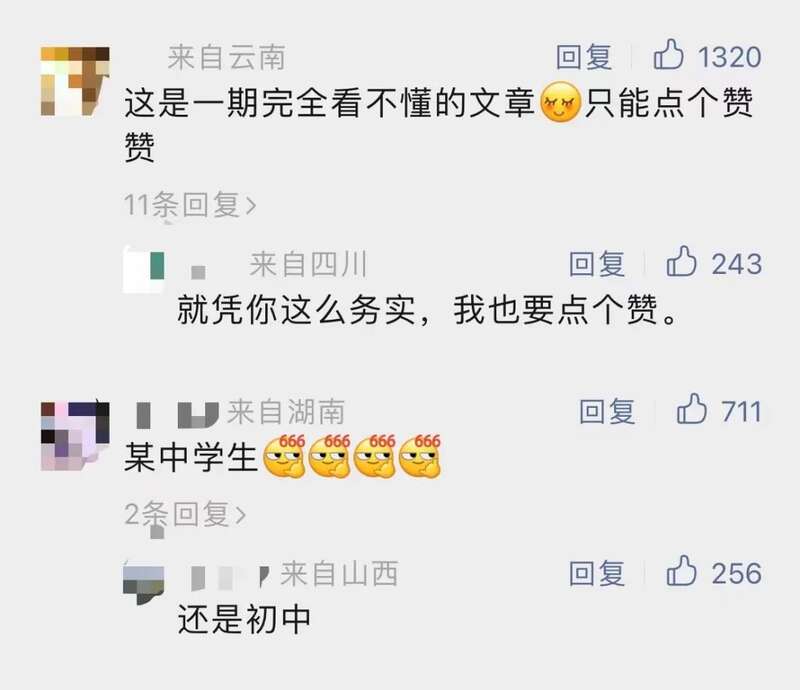View the Sichuan replier's small avatar
Image resolution: width=800 pixels, height=690 pixels.
point(144,269)
